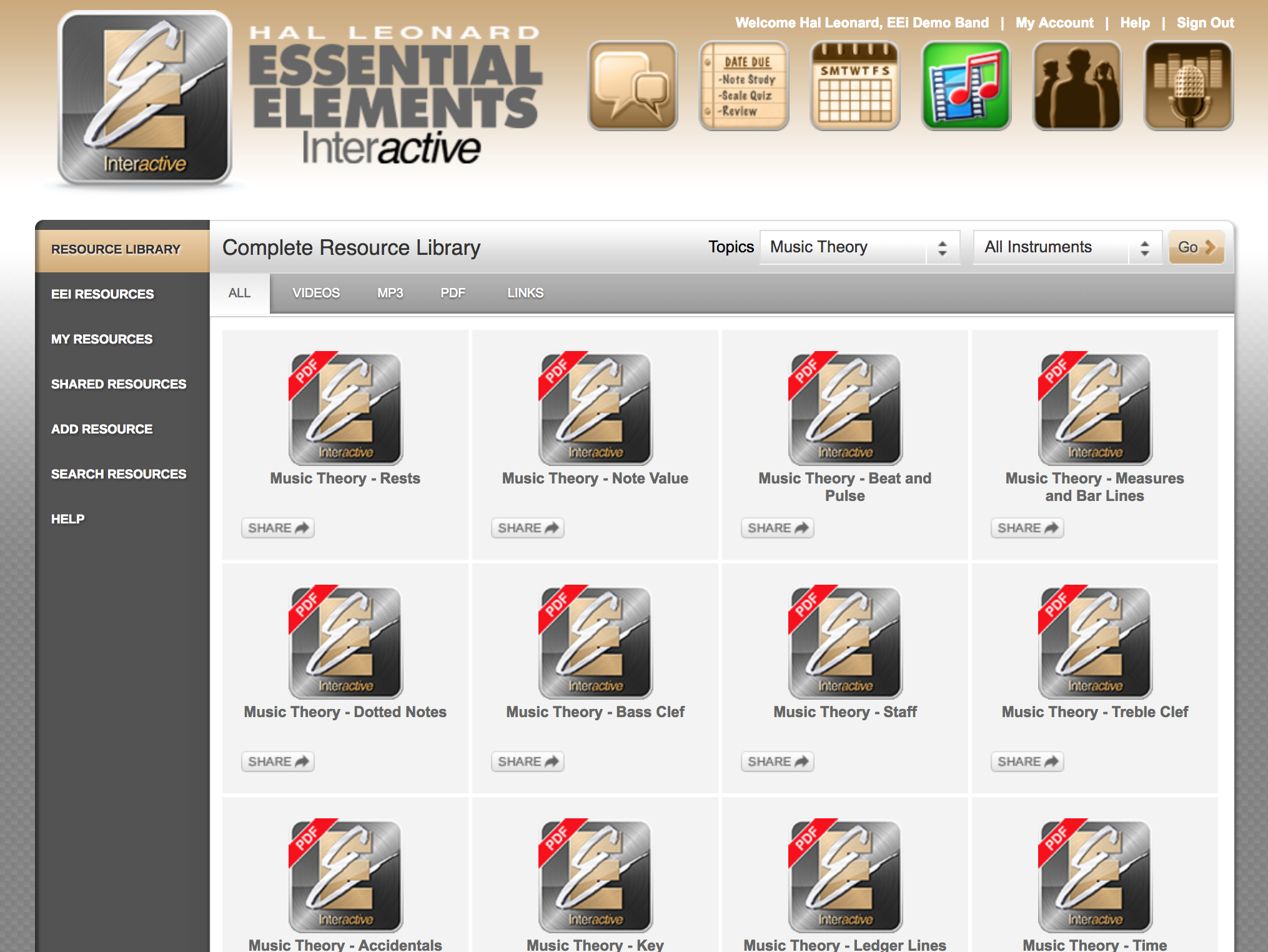Viewport: 1268px width, 952px height.
Task: Open the Music Theory - Ledger Lines title
Action: 845,945
